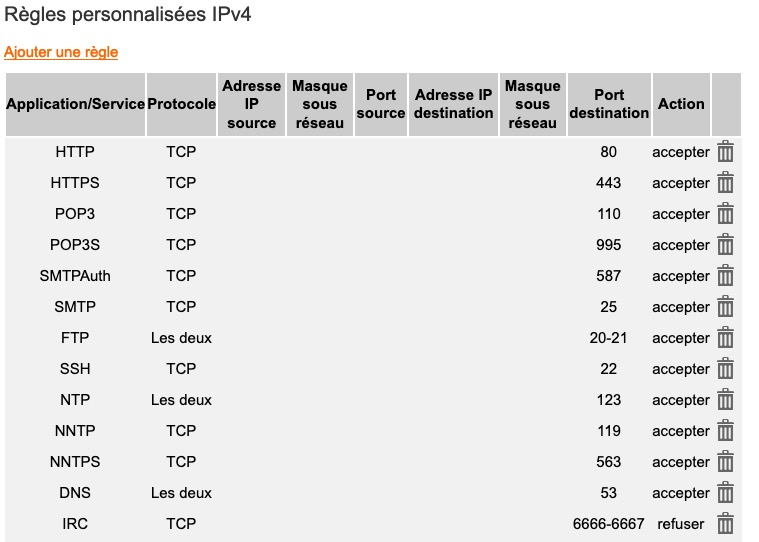Viewport: 759px width, 542px height.
Task: Select the IRC port range 6666-6667 cell
Action: [x=608, y=524]
